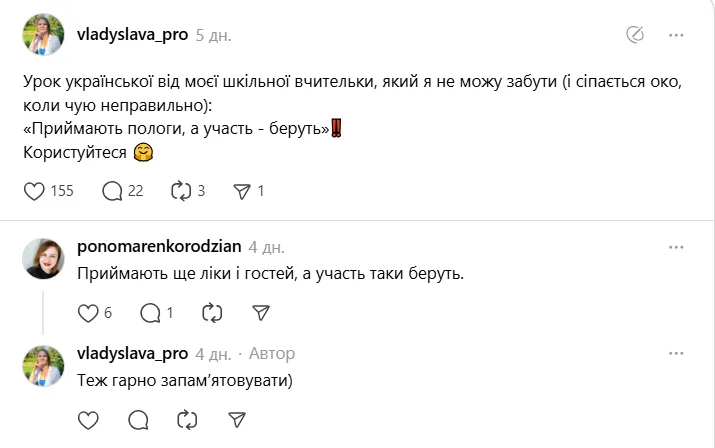Open vladyslava_pro profile from main post username
Image resolution: width=715 pixels, height=448 pixels.
tap(132, 34)
